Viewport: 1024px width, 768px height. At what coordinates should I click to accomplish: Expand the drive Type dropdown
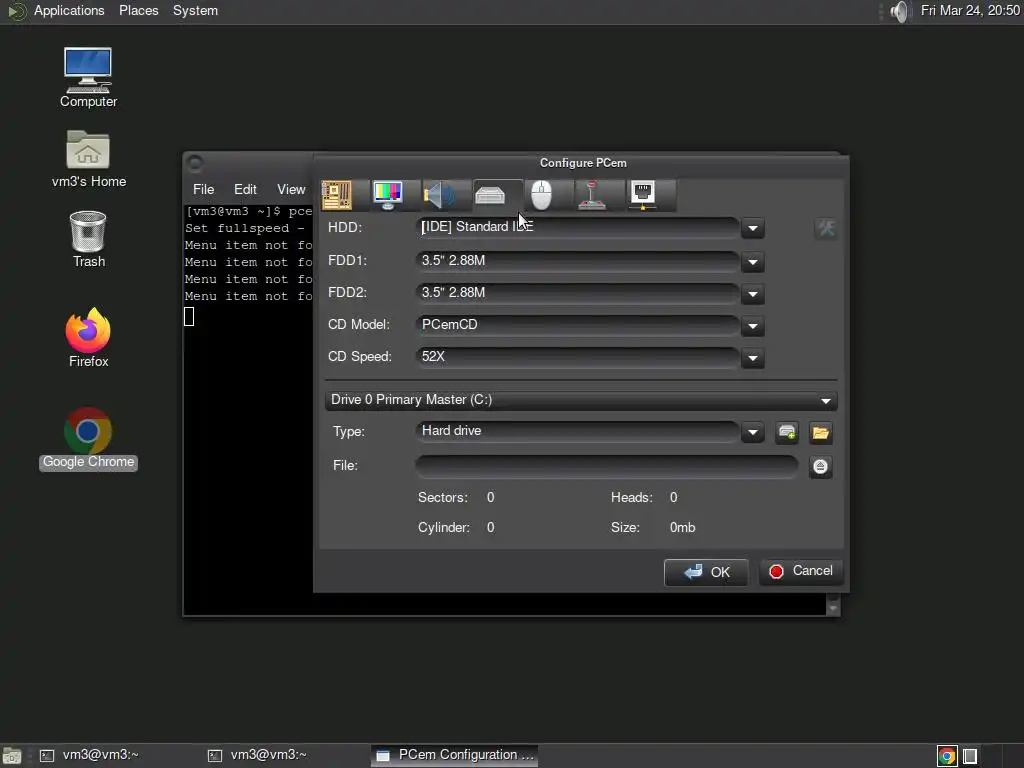(x=753, y=432)
